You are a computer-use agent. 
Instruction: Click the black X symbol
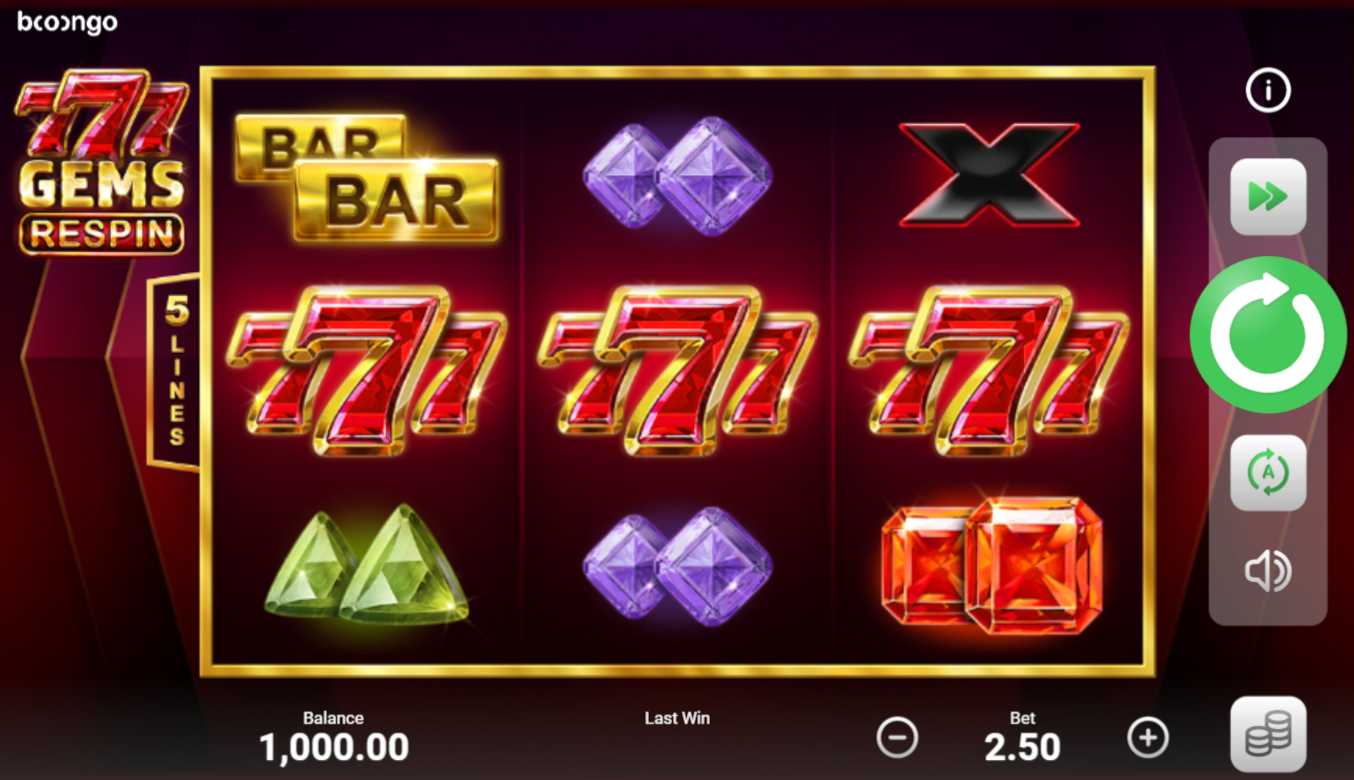[x=989, y=175]
